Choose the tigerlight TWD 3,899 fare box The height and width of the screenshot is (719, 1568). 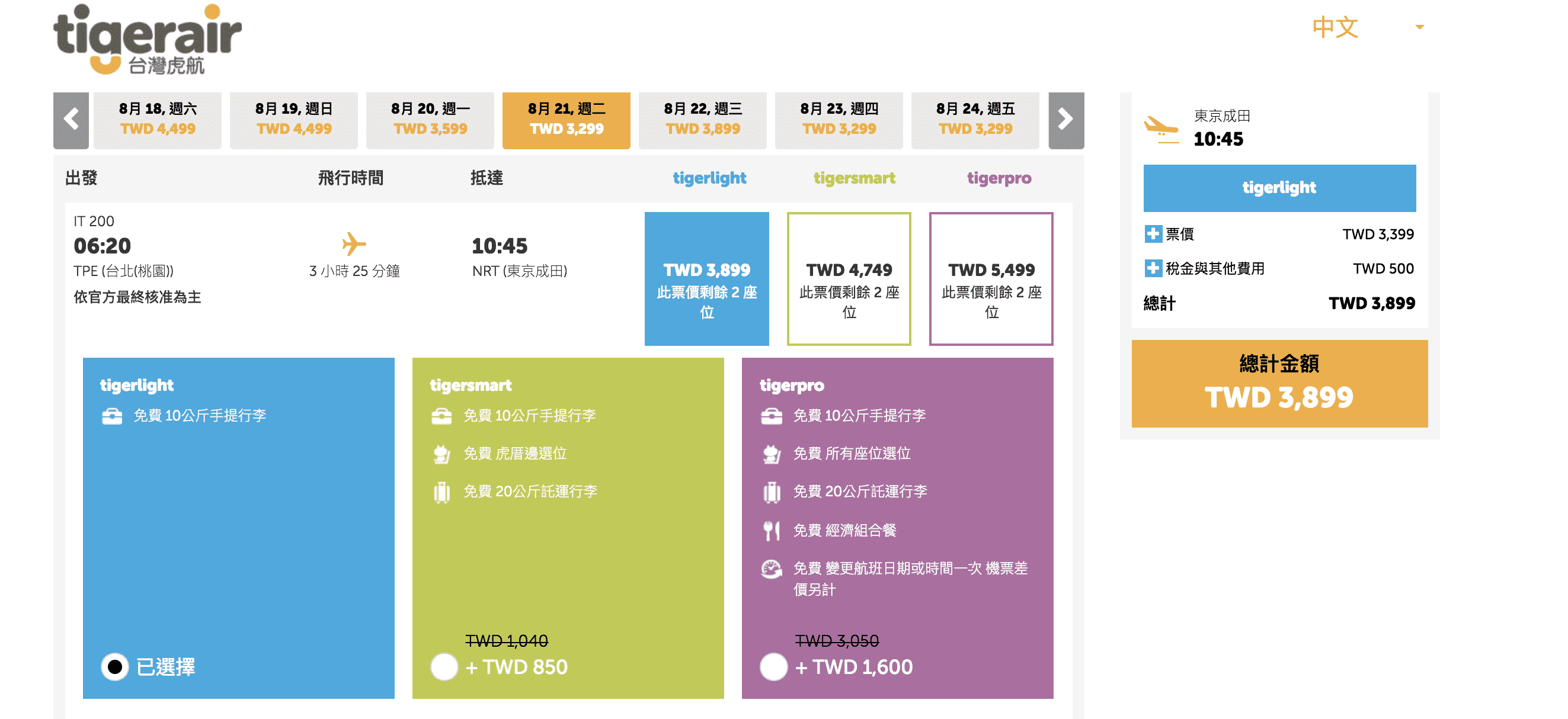coord(707,278)
